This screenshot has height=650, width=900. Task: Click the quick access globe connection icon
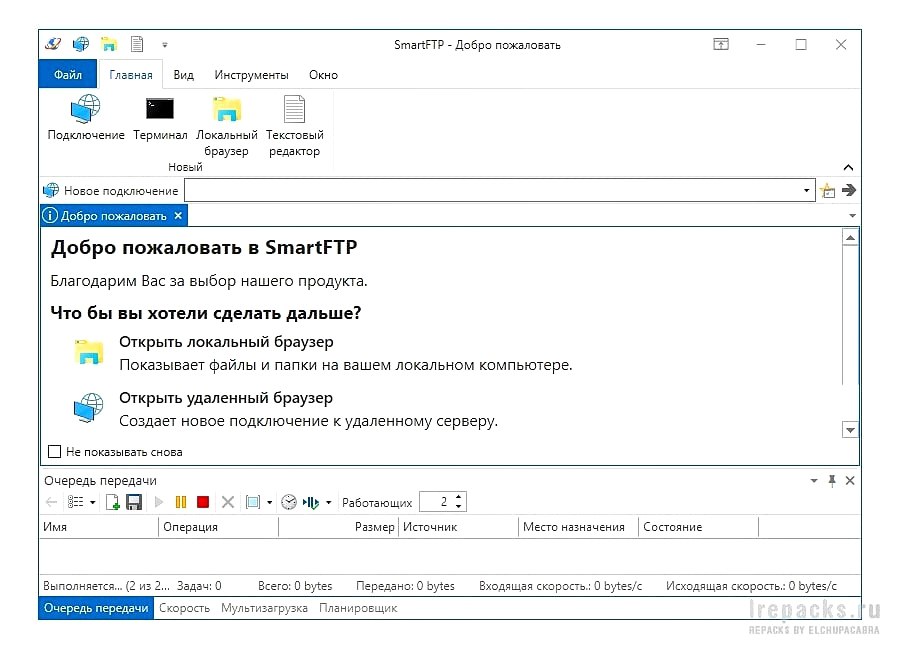coord(81,44)
